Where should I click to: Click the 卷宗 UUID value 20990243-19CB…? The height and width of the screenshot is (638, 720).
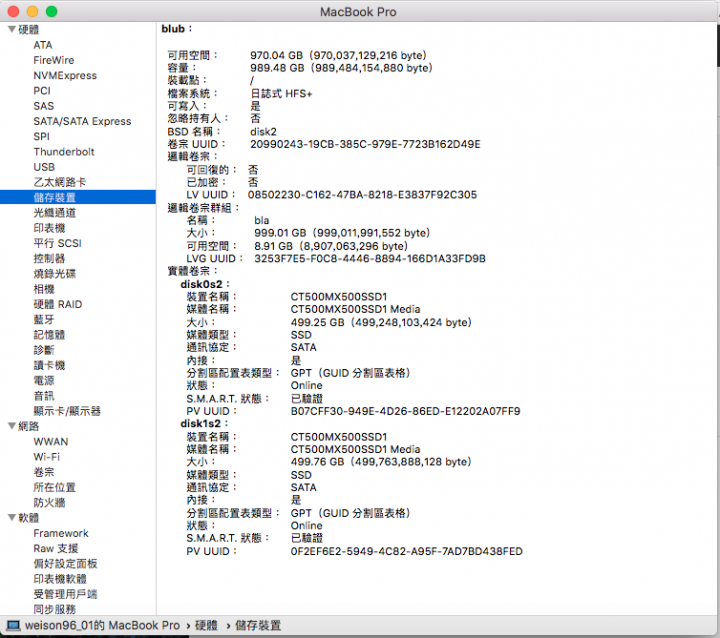click(x=365, y=144)
